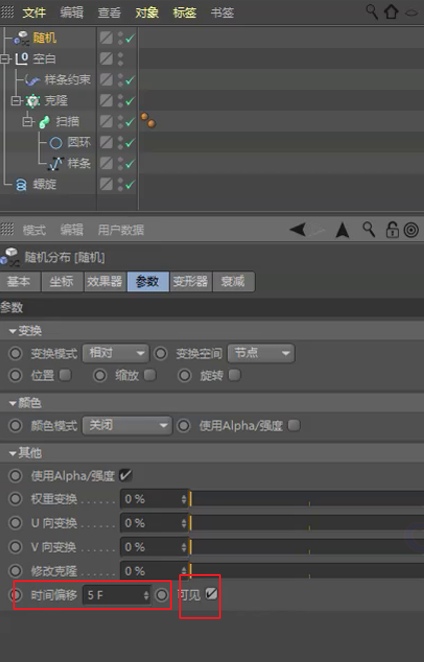Image resolution: width=424 pixels, height=662 pixels.
Task: Collapse the 克隆 tree node
Action: 16,100
